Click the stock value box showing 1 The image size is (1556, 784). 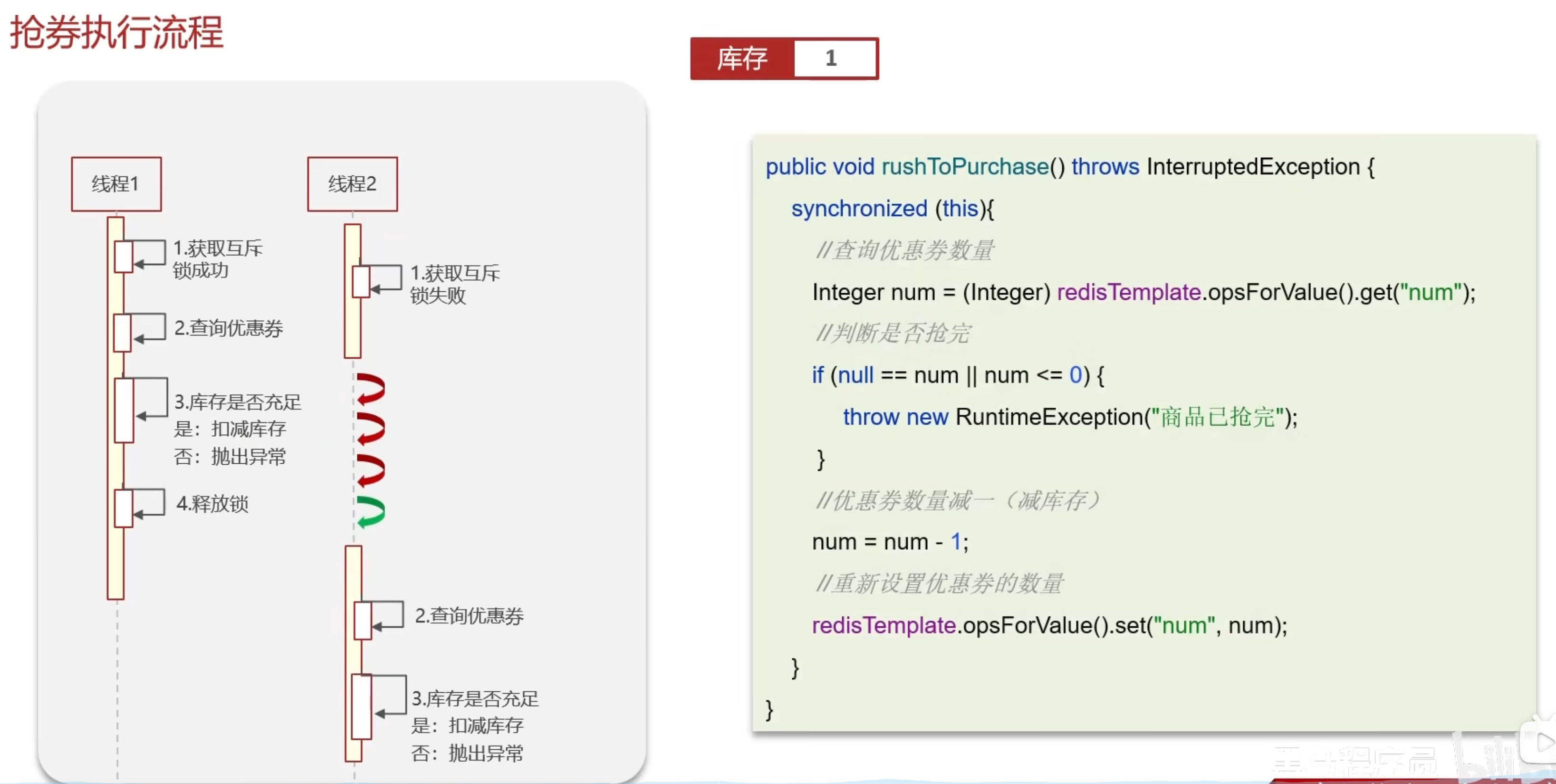(836, 58)
